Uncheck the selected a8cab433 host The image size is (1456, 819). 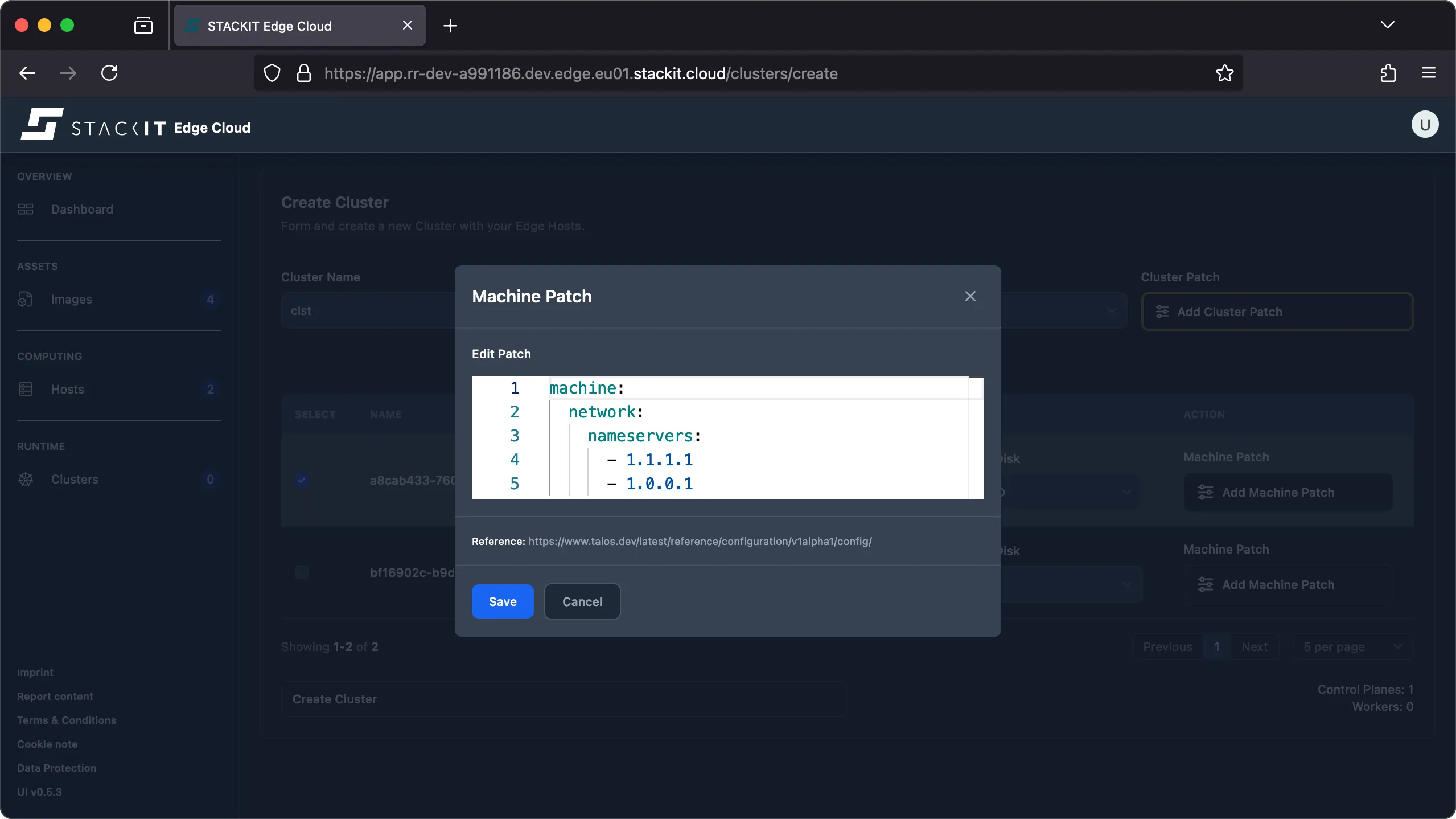[x=301, y=480]
